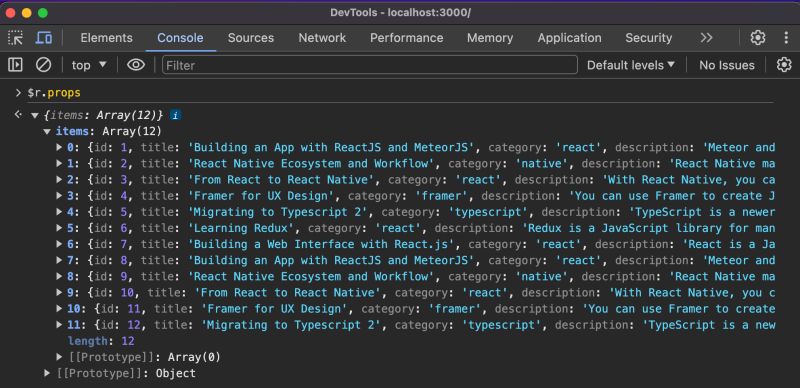Open DevTools settings gear in tab bar
This screenshot has height=388, width=800.
(x=758, y=38)
